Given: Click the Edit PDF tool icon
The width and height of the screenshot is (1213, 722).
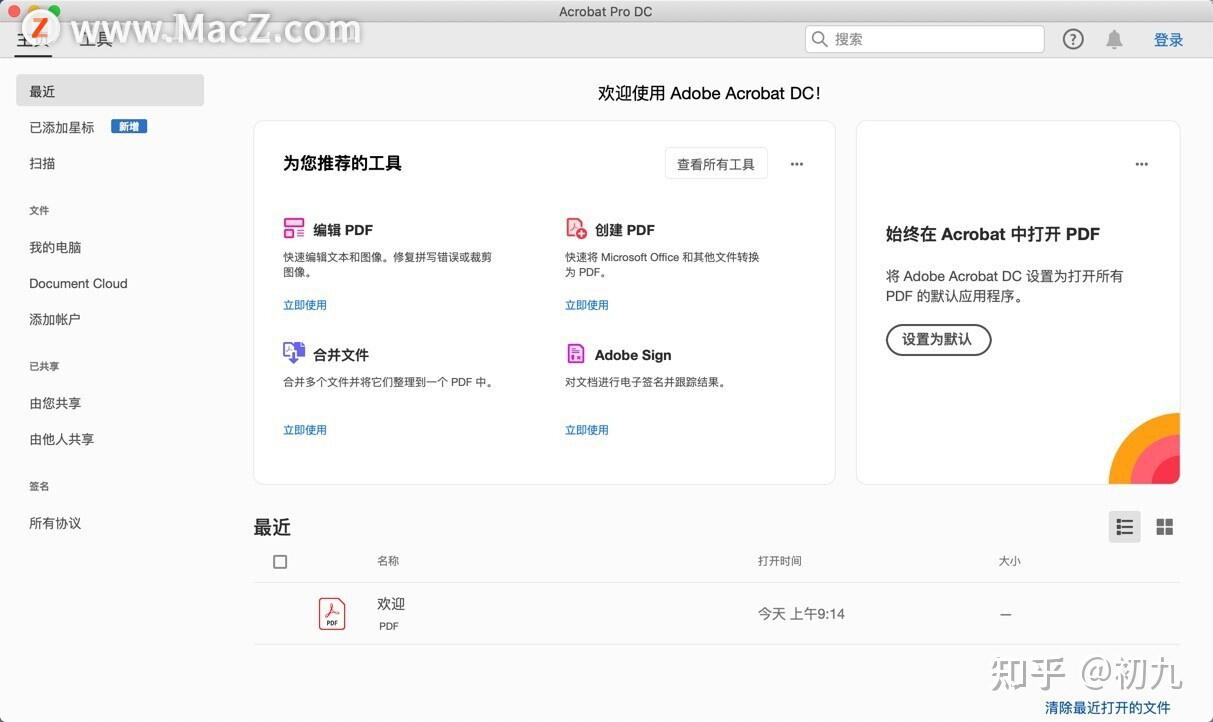Looking at the screenshot, I should point(294,229).
